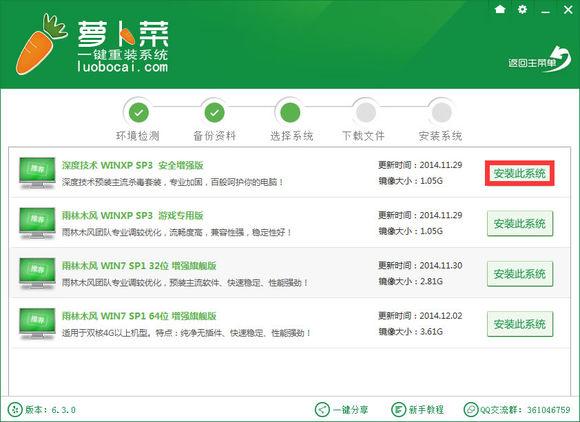Click description 流畅度高，兼容性强
Image resolution: width=580 pixels, height=422 pixels.
point(208,233)
